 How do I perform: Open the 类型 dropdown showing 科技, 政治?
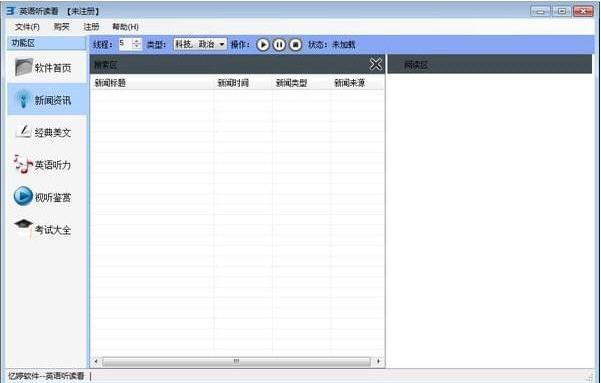point(200,44)
